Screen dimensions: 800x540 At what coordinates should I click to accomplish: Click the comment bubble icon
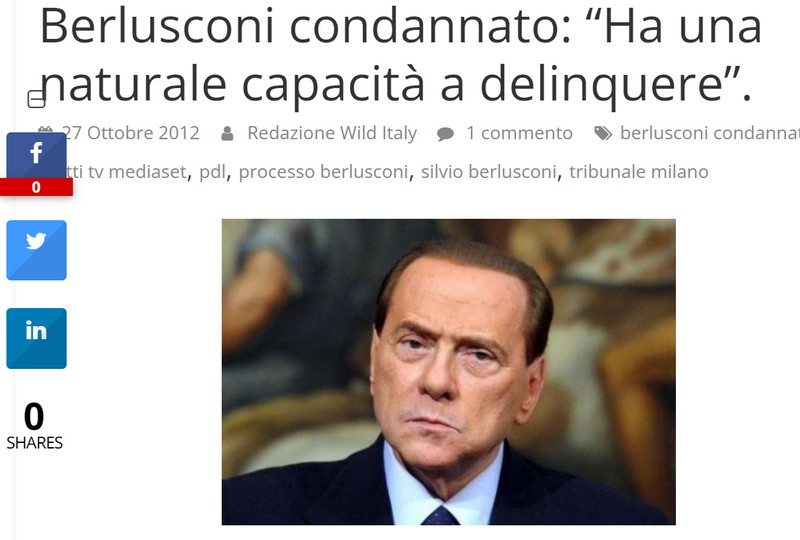tap(445, 134)
